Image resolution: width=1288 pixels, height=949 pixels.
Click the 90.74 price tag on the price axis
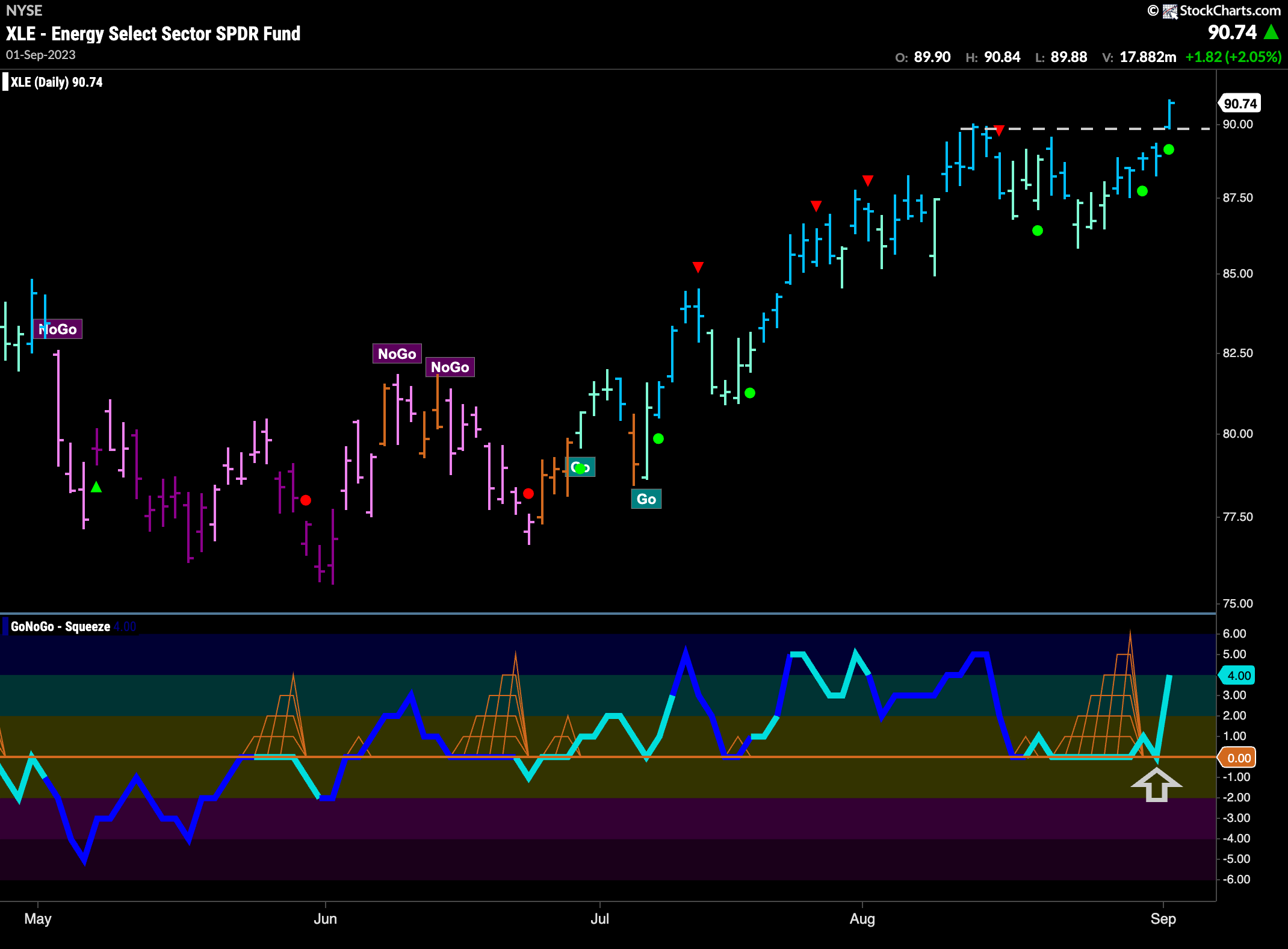click(x=1240, y=104)
